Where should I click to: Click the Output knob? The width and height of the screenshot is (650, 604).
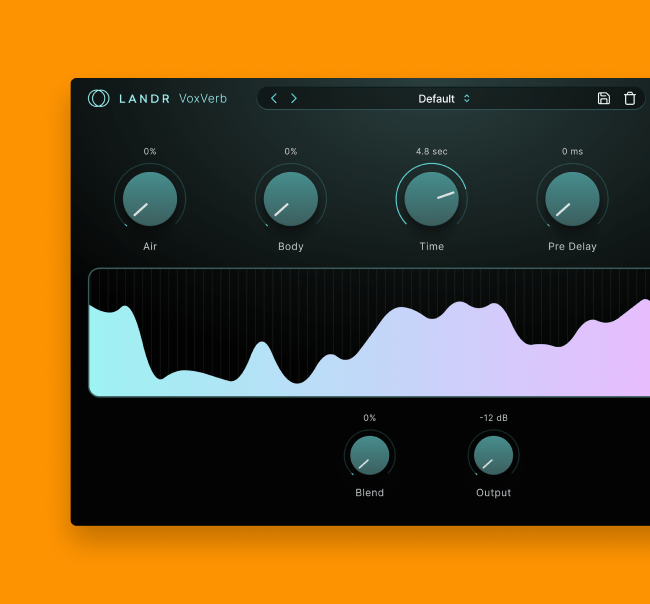[493, 455]
